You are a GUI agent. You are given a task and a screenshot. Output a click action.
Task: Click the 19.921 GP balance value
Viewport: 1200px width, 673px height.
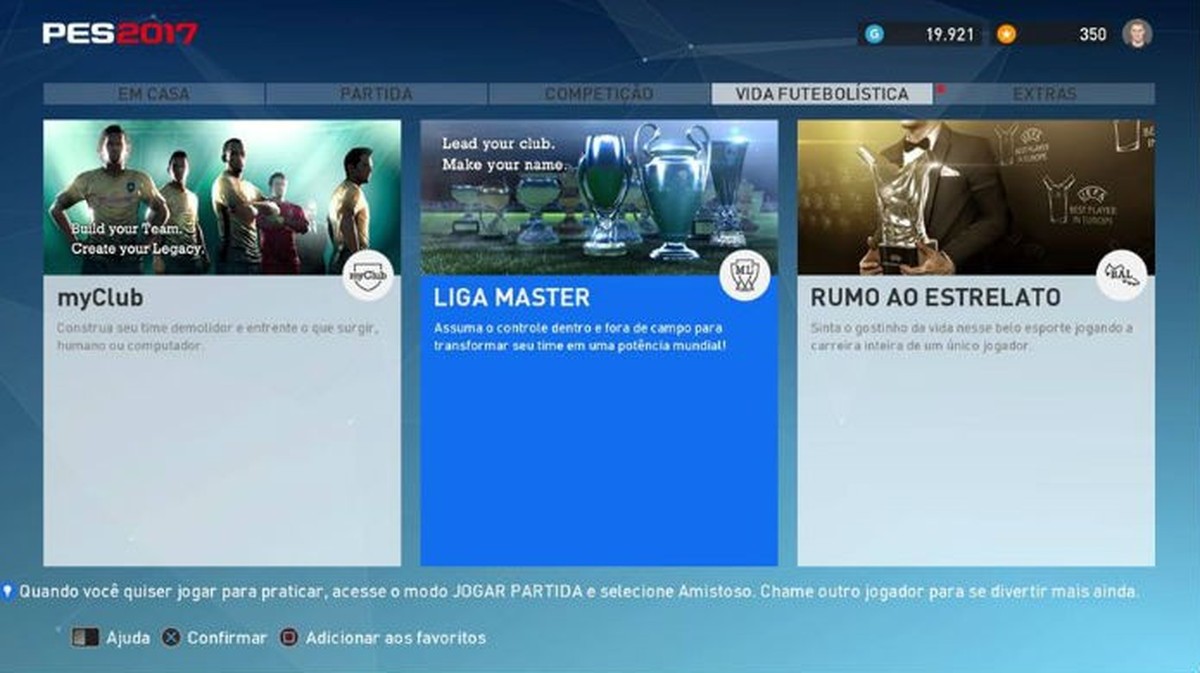pyautogui.click(x=950, y=34)
